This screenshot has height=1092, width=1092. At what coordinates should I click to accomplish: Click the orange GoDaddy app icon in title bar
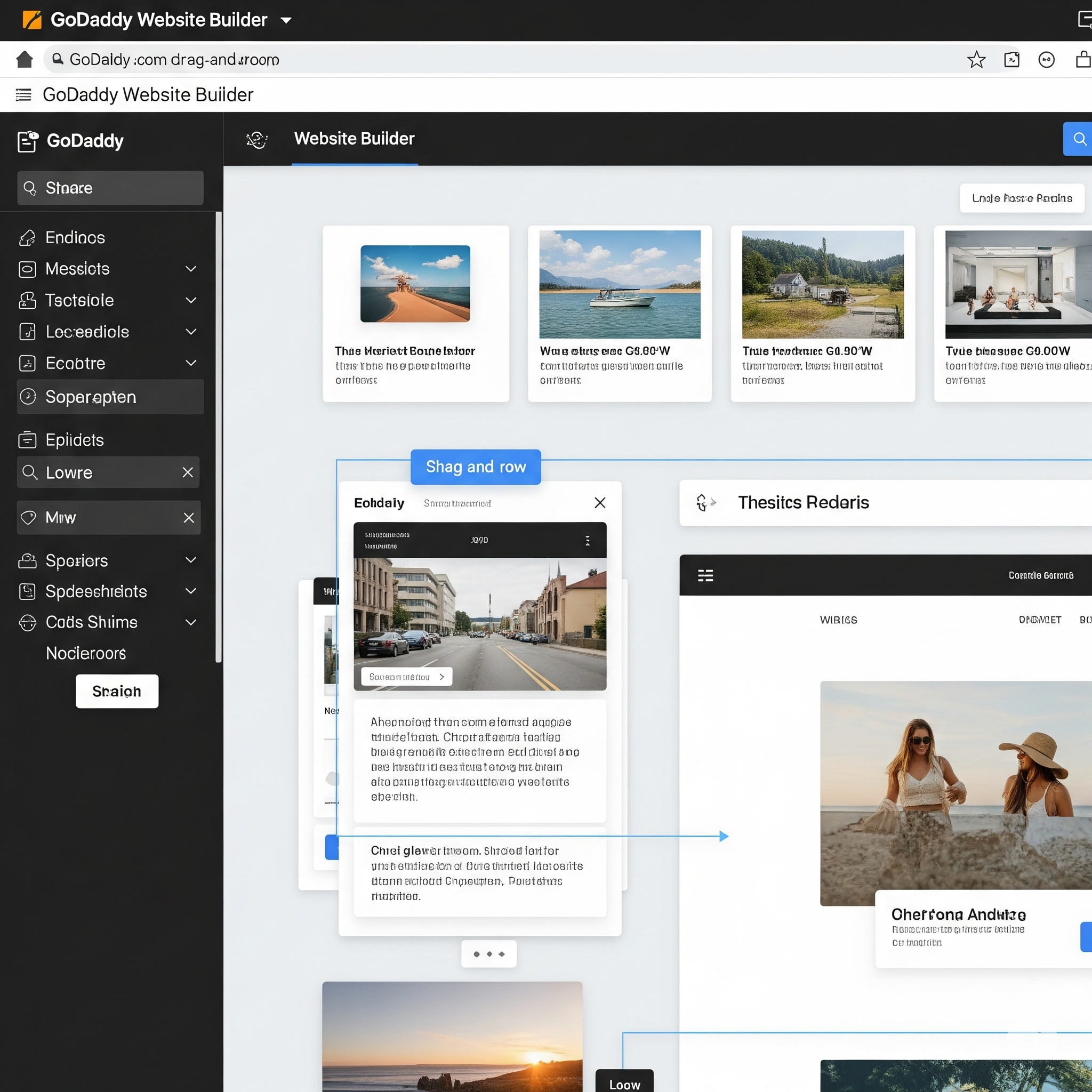[31, 20]
